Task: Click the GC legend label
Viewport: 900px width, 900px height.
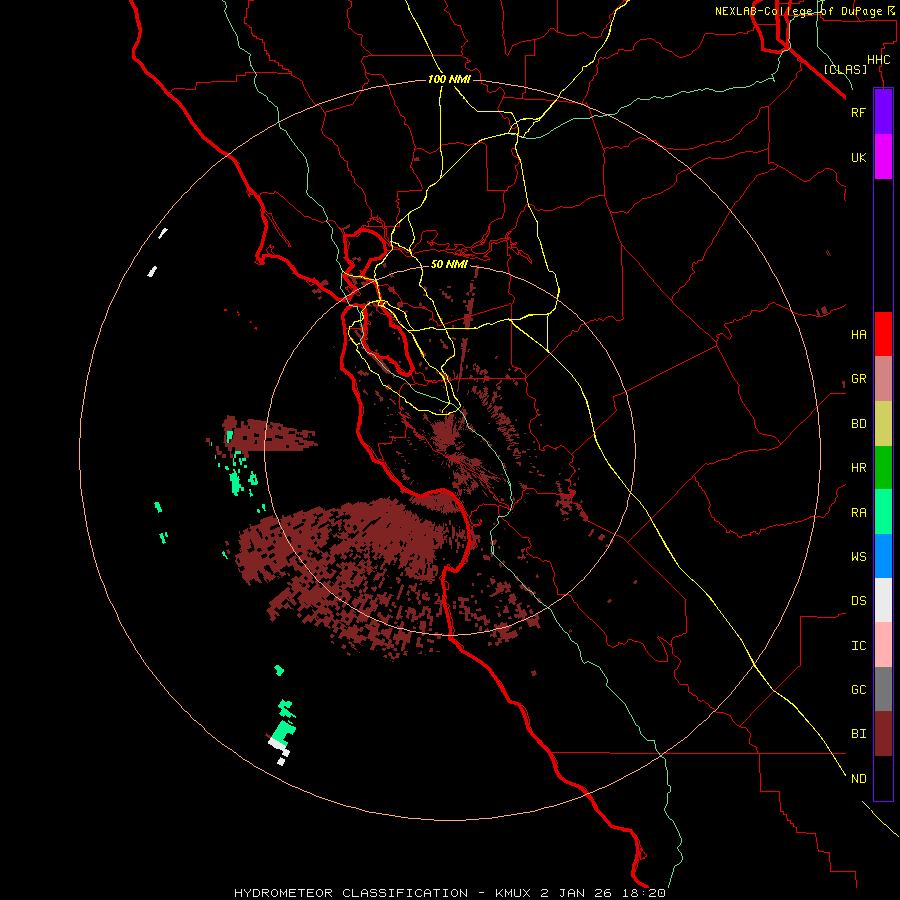Action: 858,690
